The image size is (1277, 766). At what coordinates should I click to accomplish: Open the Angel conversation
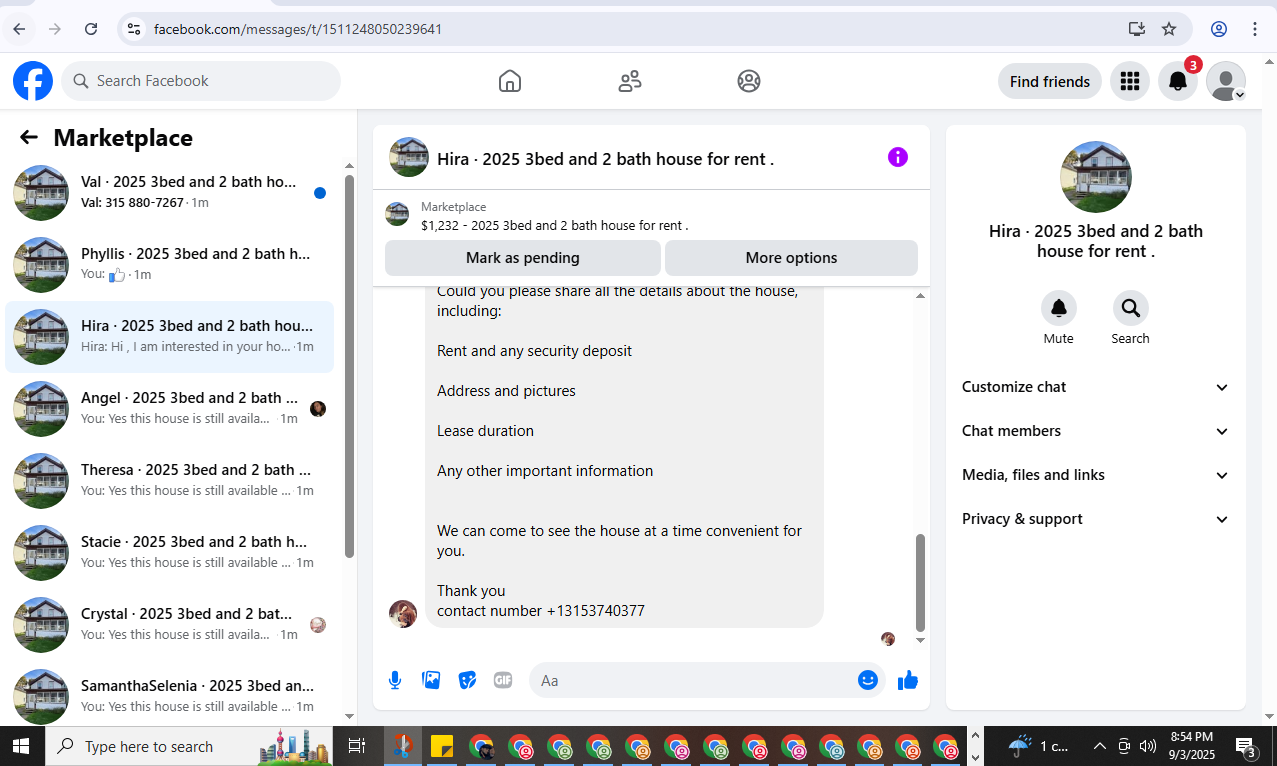click(170, 409)
